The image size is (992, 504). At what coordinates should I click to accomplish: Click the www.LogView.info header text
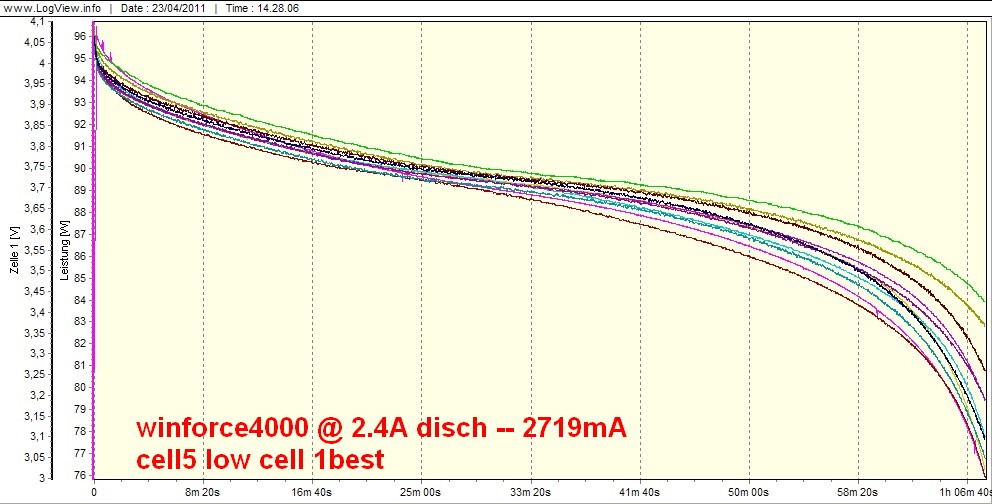pyautogui.click(x=51, y=8)
